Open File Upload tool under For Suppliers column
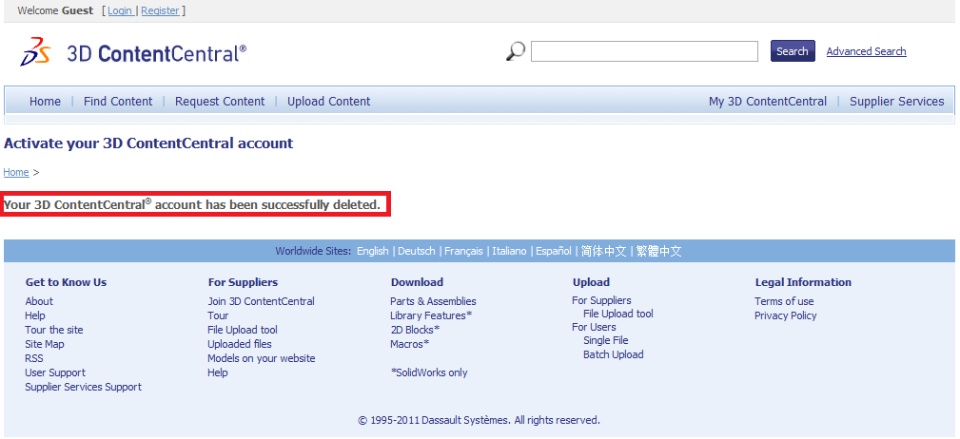The height and width of the screenshot is (439, 960). 242,330
